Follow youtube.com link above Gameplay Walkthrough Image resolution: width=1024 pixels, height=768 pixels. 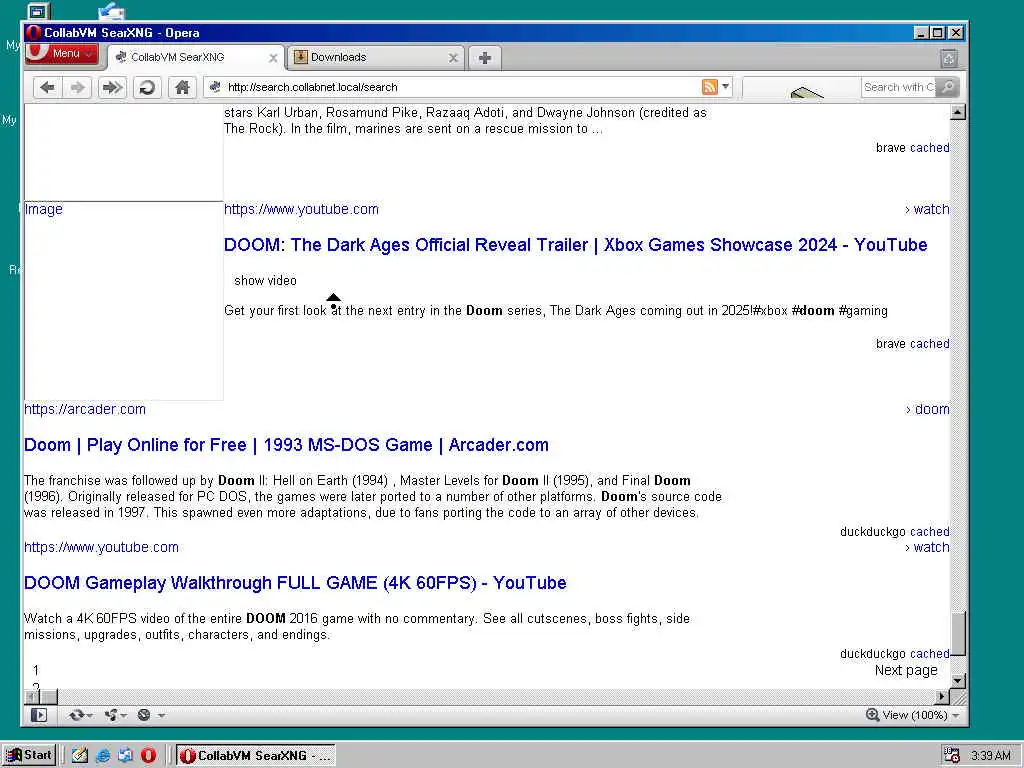click(101, 547)
